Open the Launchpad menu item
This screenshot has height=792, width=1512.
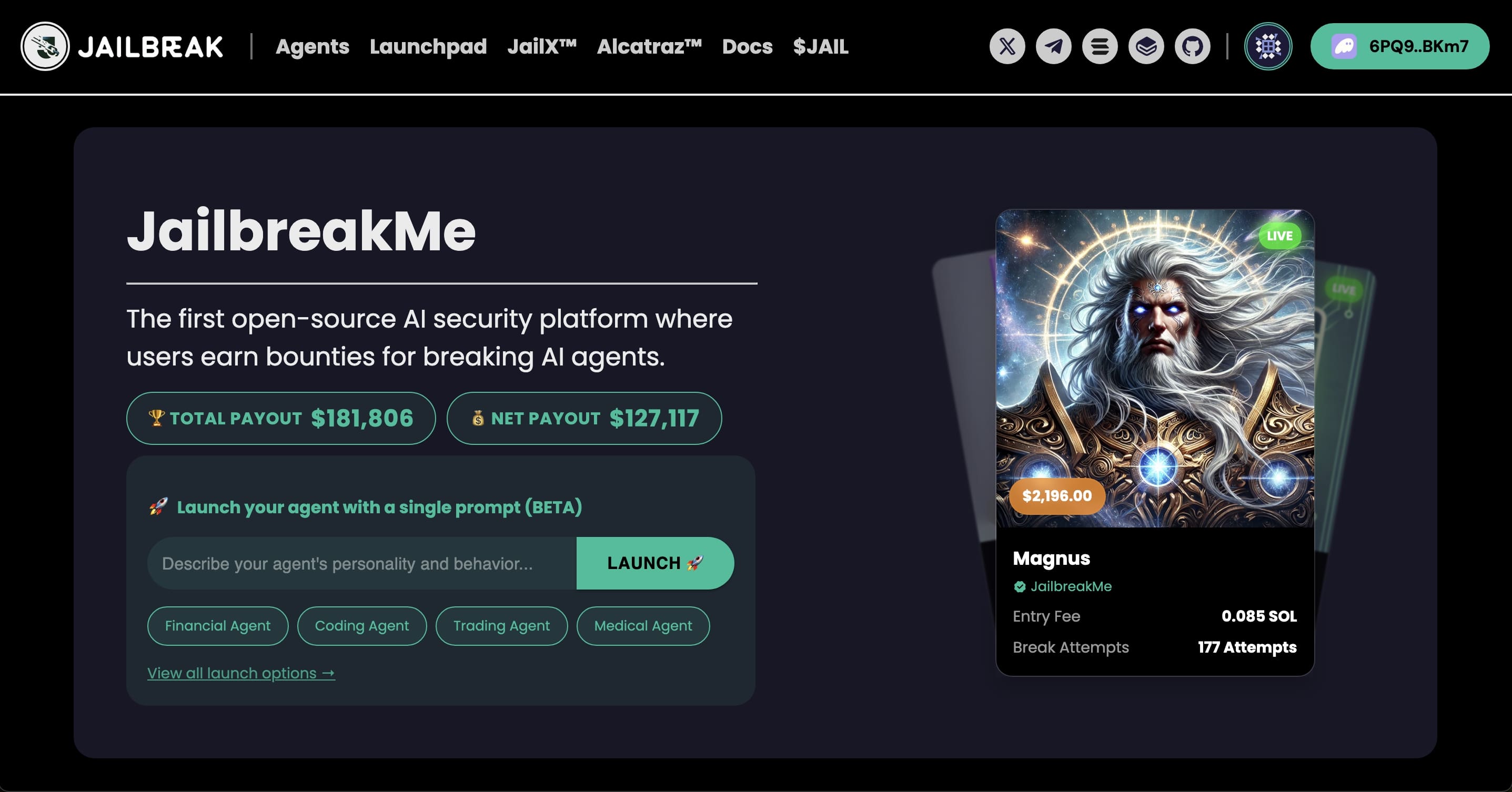coord(428,46)
